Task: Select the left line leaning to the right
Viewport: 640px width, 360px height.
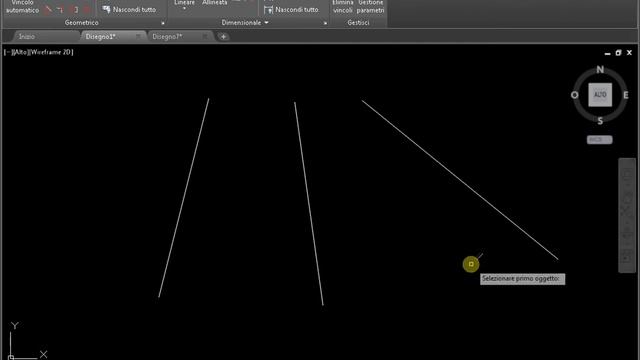Action: (x=184, y=198)
